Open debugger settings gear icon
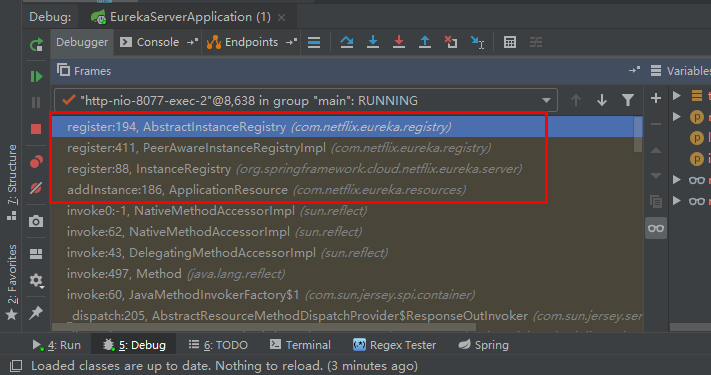Viewport: 711px width, 375px height. click(x=36, y=281)
